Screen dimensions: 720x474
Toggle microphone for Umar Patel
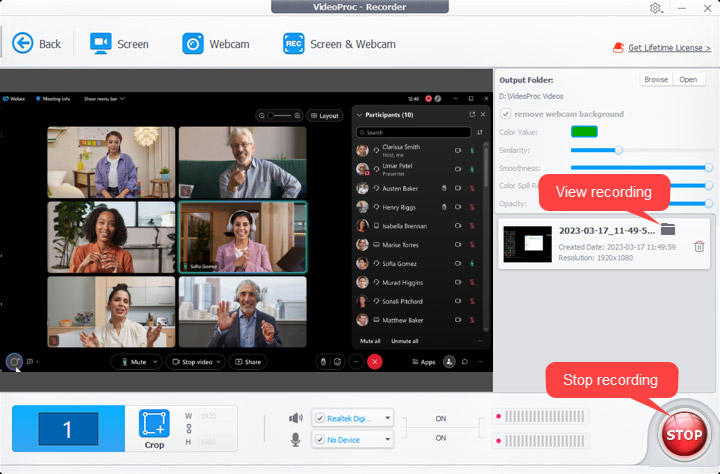(472, 169)
